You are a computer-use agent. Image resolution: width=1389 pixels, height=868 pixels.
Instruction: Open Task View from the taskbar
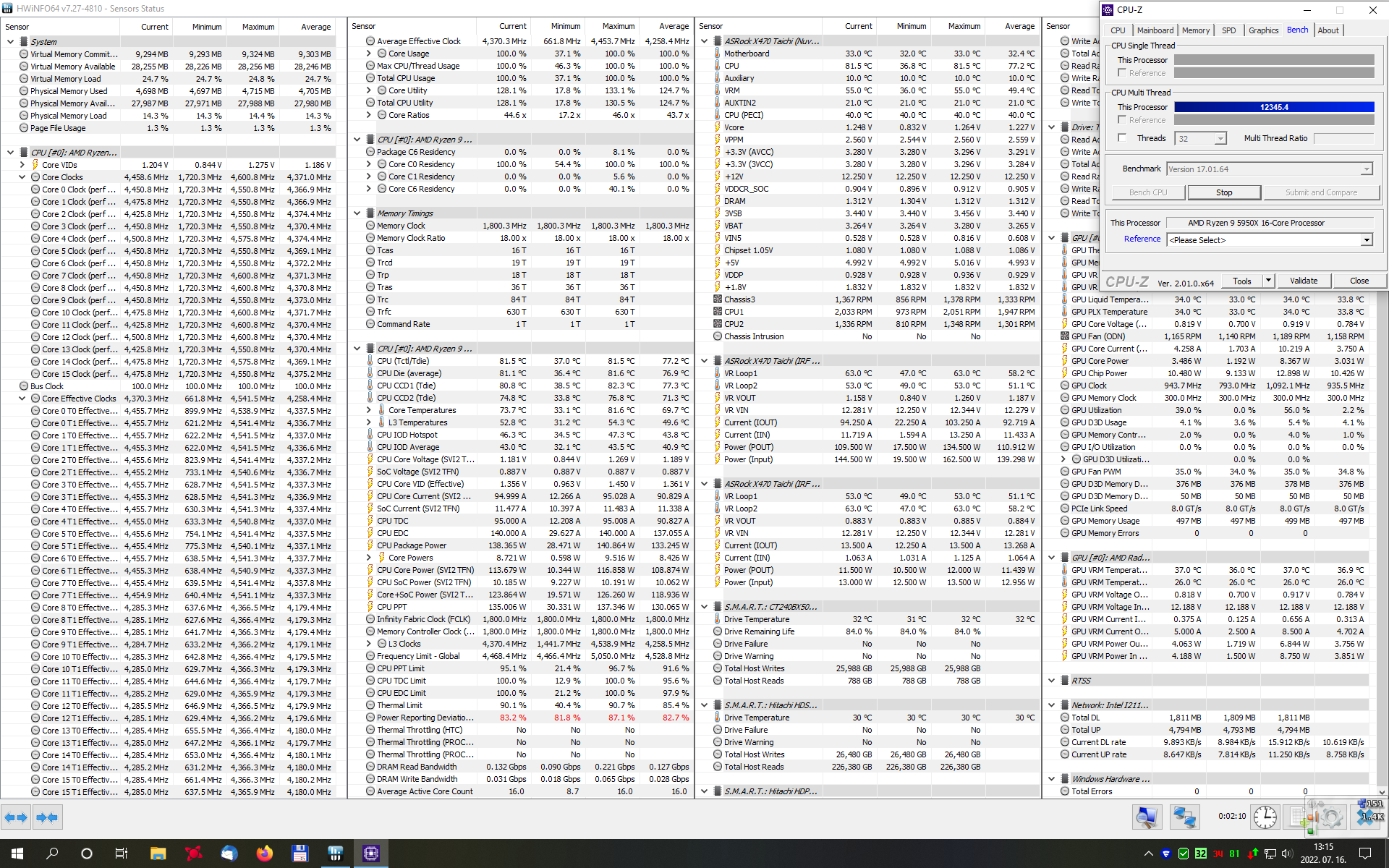(122, 854)
